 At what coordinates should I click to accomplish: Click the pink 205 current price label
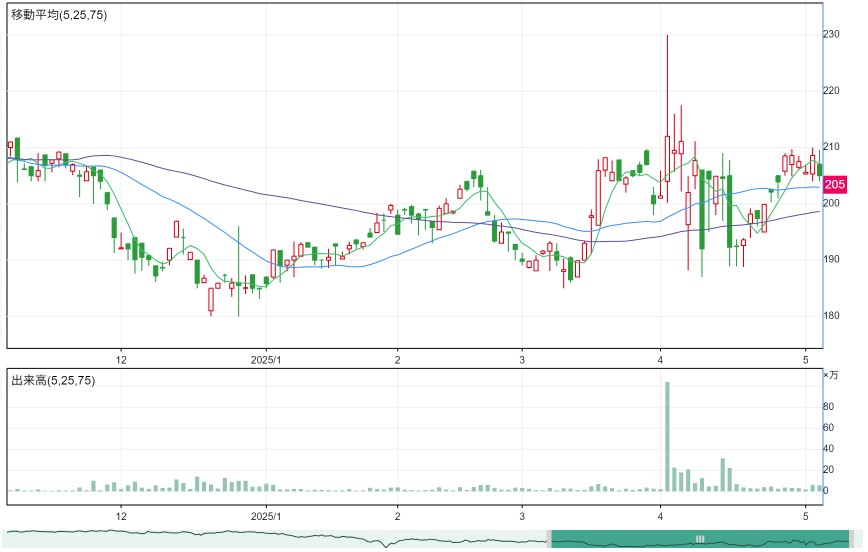(x=835, y=184)
